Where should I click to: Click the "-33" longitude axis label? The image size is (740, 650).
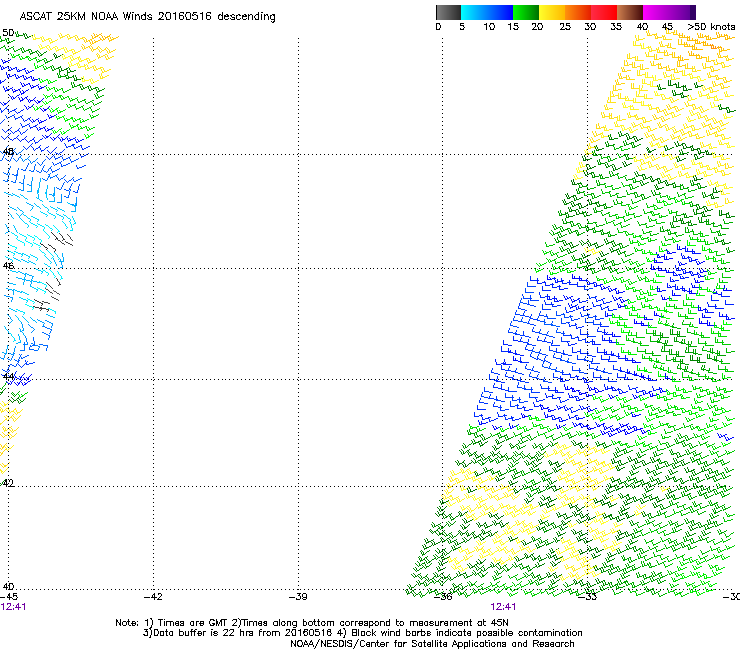[588, 597]
